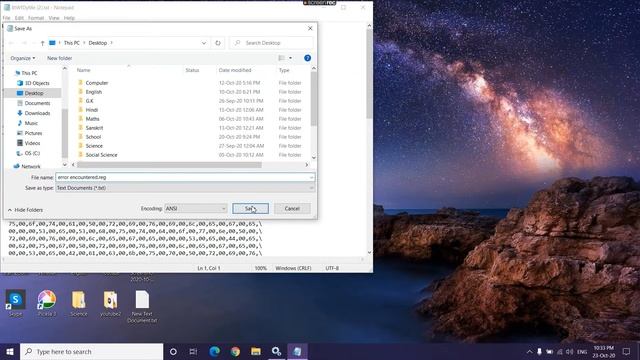
Task: Click the change view icon
Action: pos(282,58)
